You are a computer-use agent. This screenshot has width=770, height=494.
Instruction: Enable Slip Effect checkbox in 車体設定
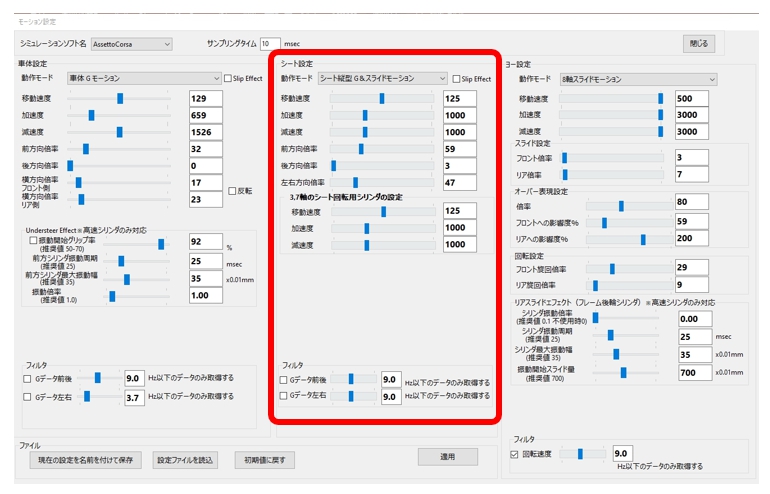(x=229, y=79)
